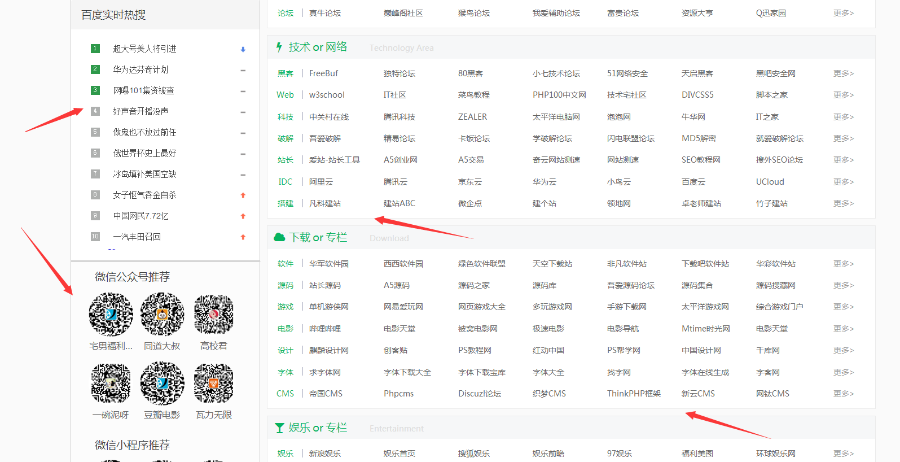The image size is (900, 462).
Task: Open the DIVCSS5 link
Action: pyautogui.click(x=697, y=95)
